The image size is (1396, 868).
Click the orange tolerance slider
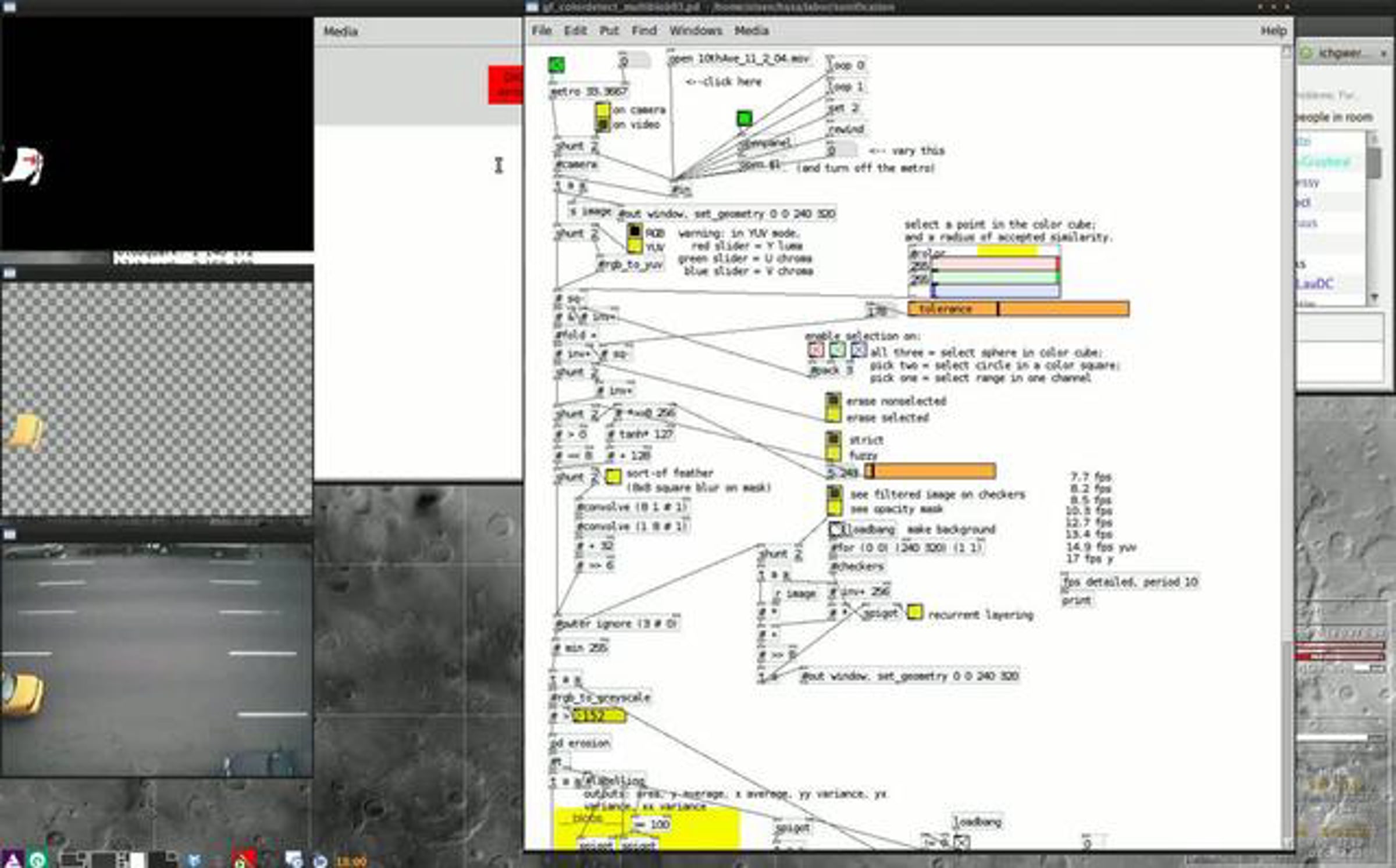click(x=1018, y=309)
